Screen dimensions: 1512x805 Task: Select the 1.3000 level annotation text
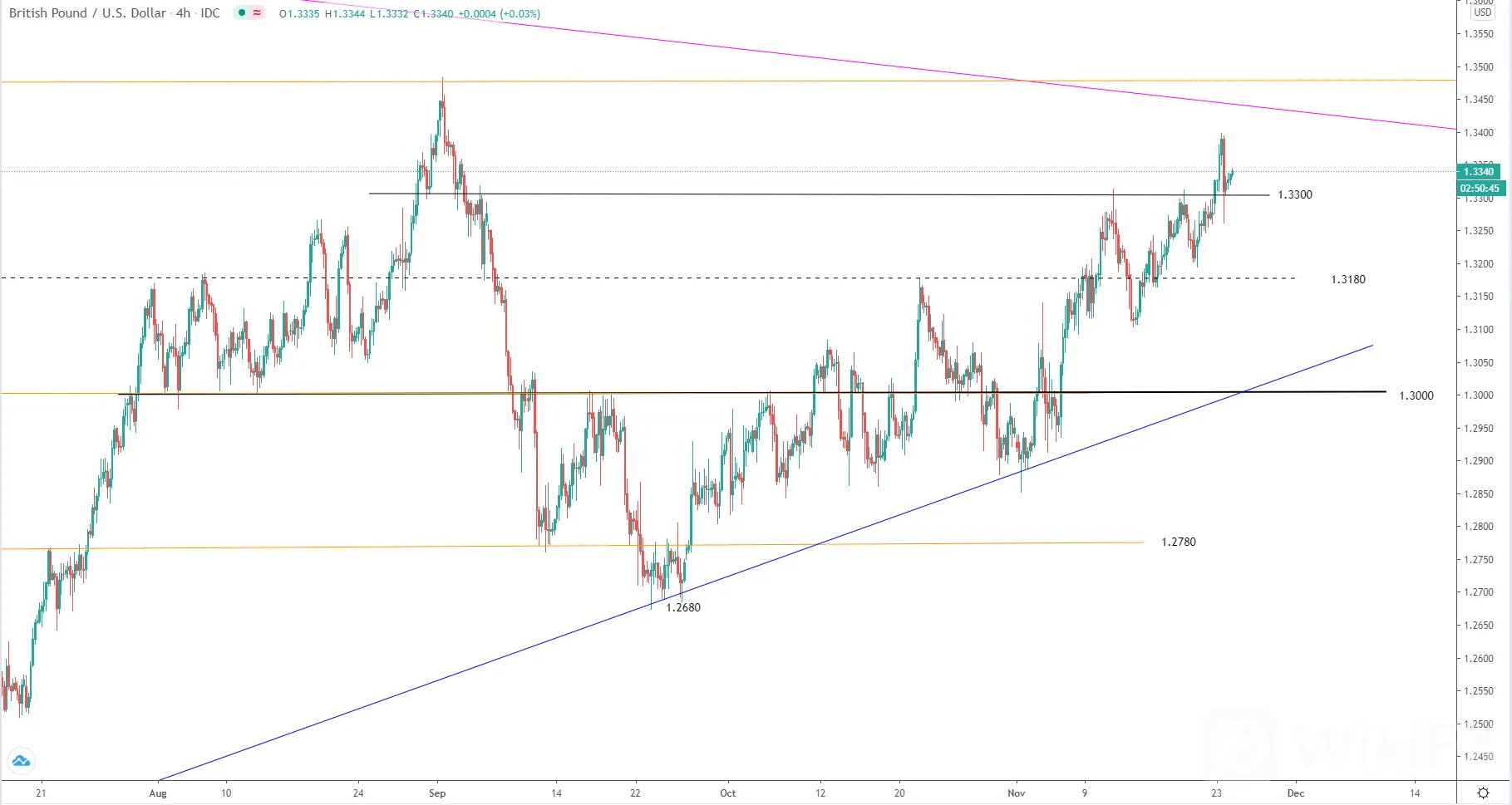coord(1416,395)
